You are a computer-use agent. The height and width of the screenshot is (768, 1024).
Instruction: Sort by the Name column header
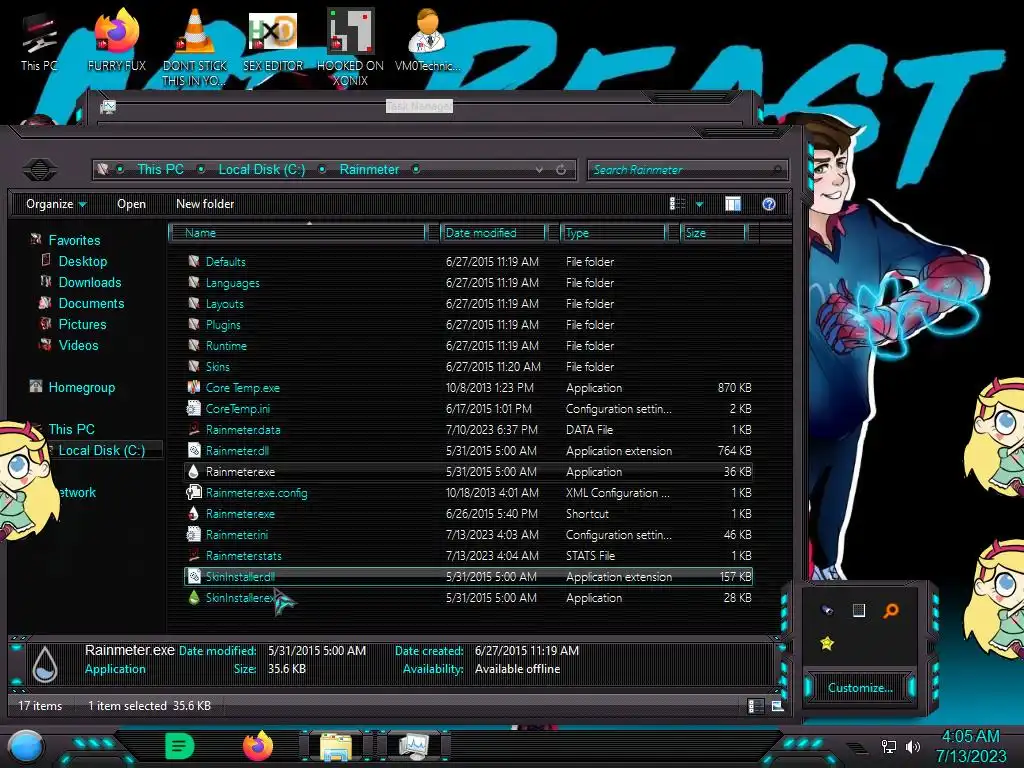[x=298, y=233]
